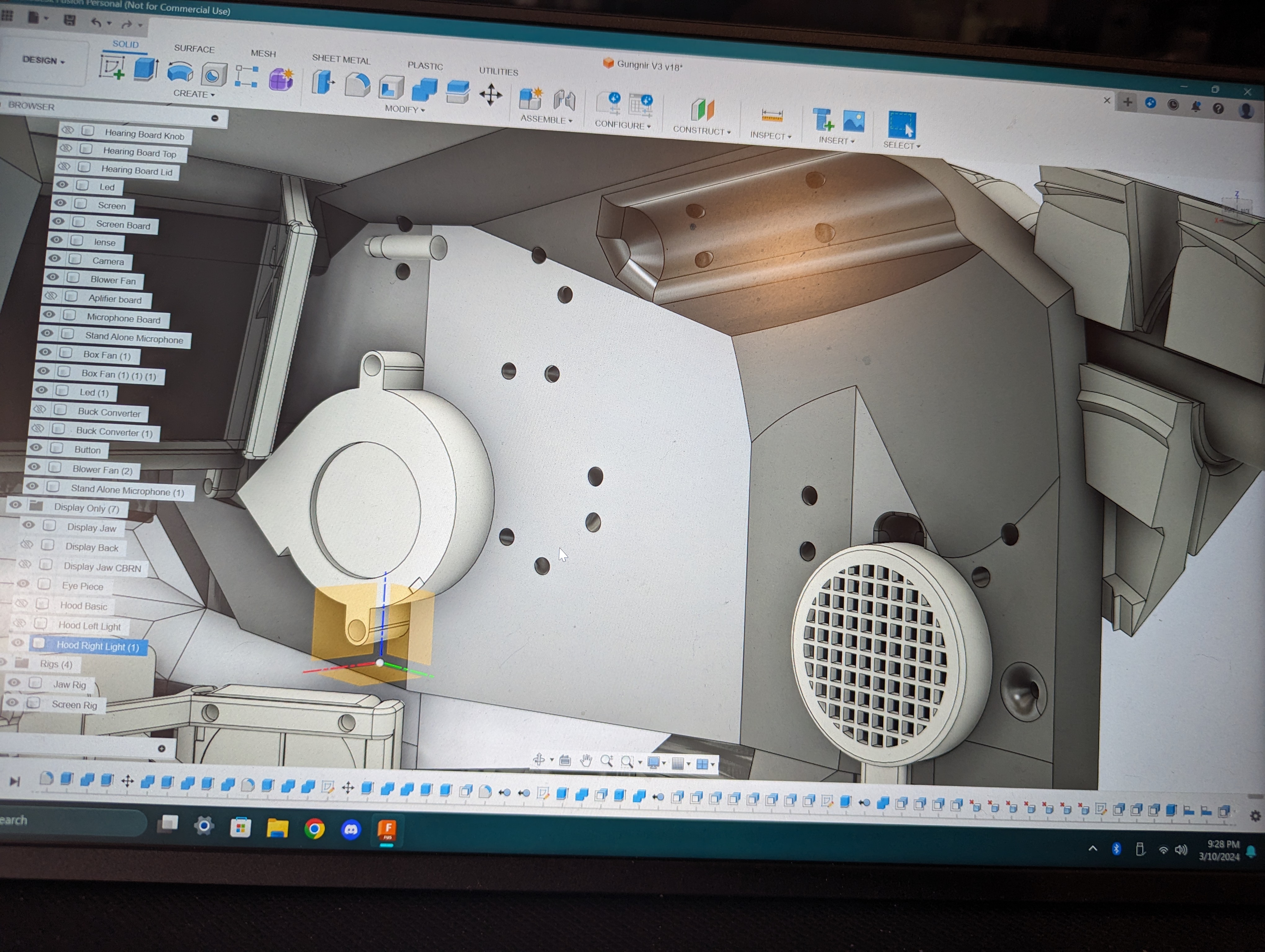Click the Undo arrow
Image resolution: width=1265 pixels, height=952 pixels.
tap(96, 22)
